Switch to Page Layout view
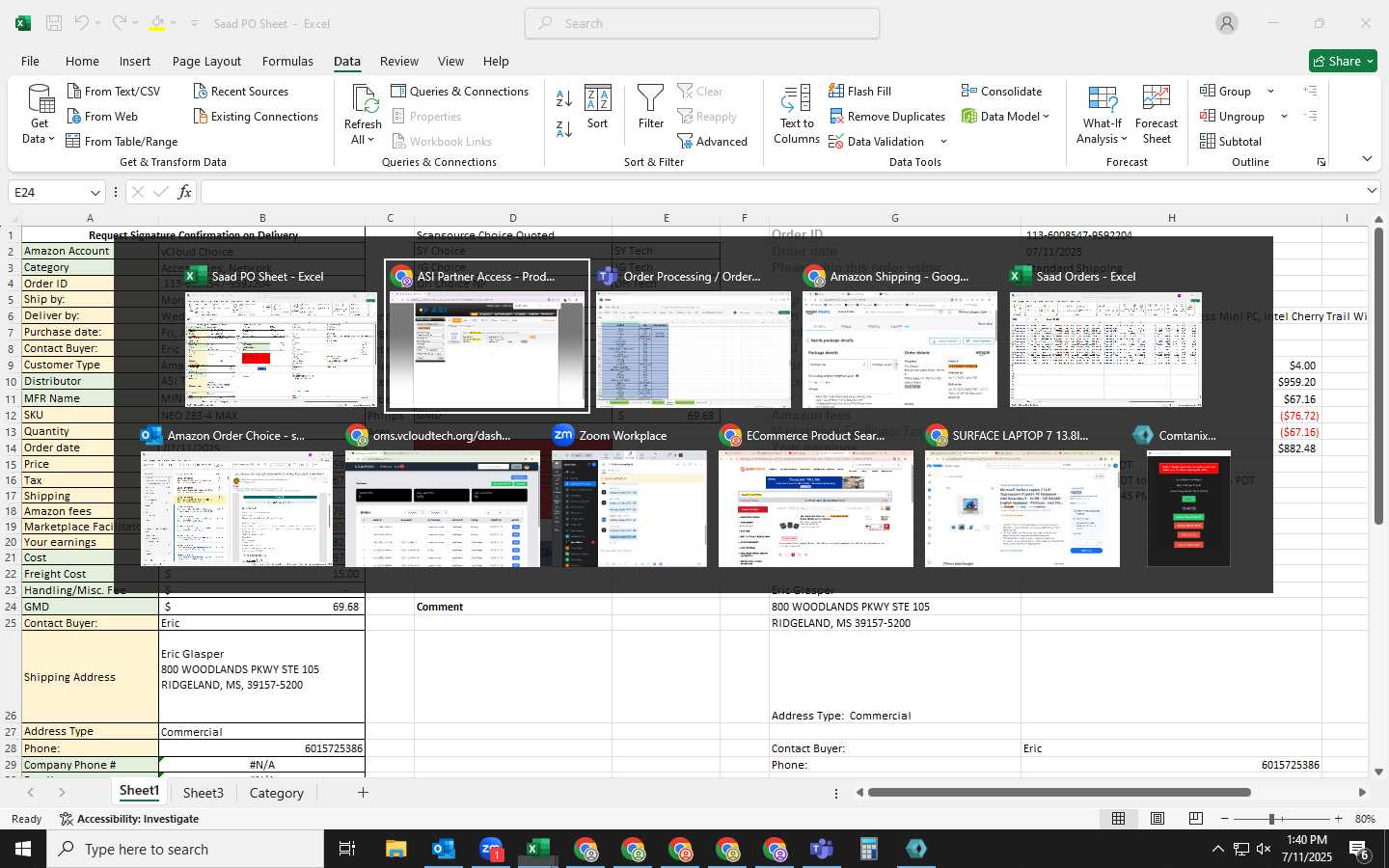Screen dimensions: 1389x868 pos(1157,819)
